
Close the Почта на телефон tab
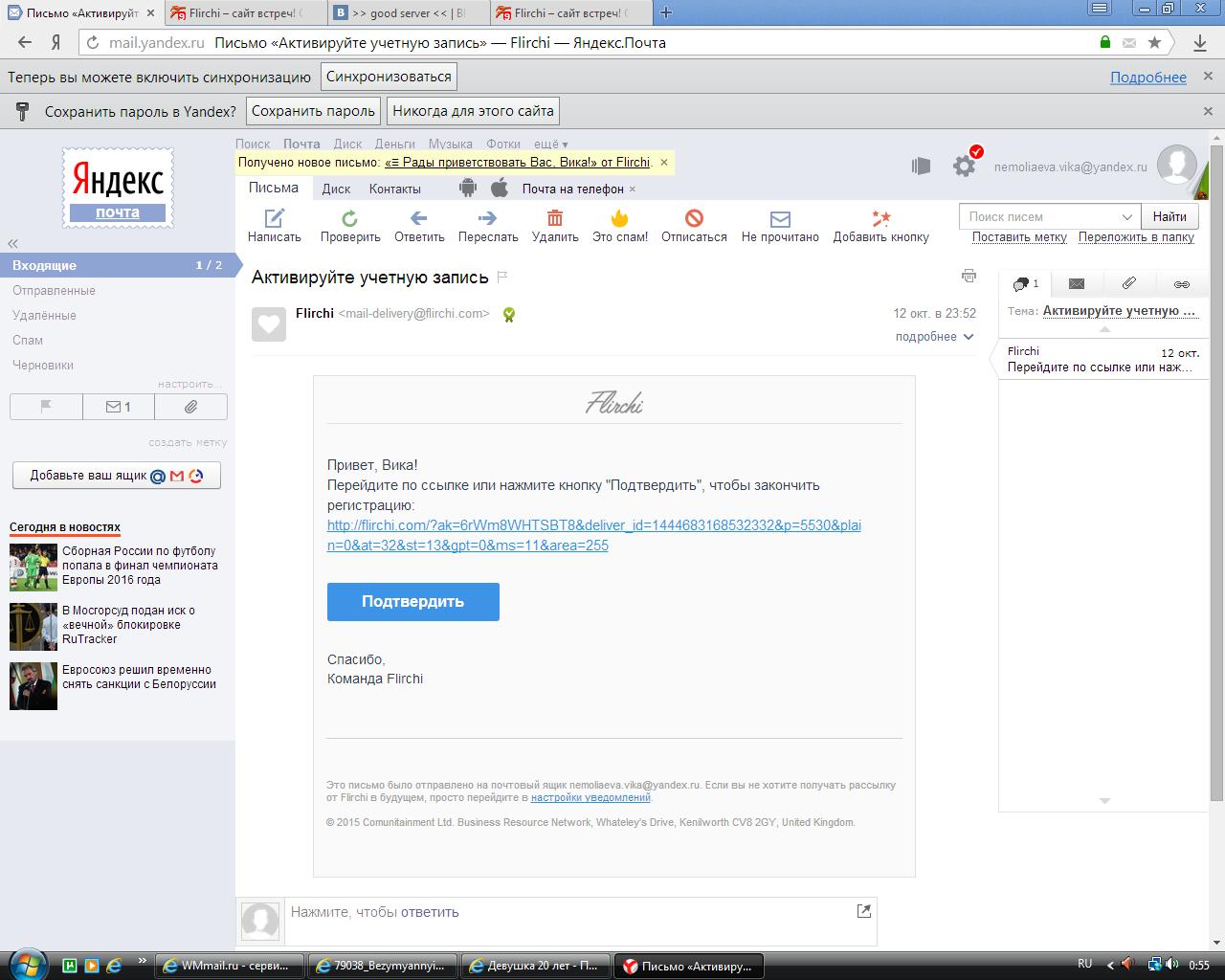pyautogui.click(x=633, y=189)
